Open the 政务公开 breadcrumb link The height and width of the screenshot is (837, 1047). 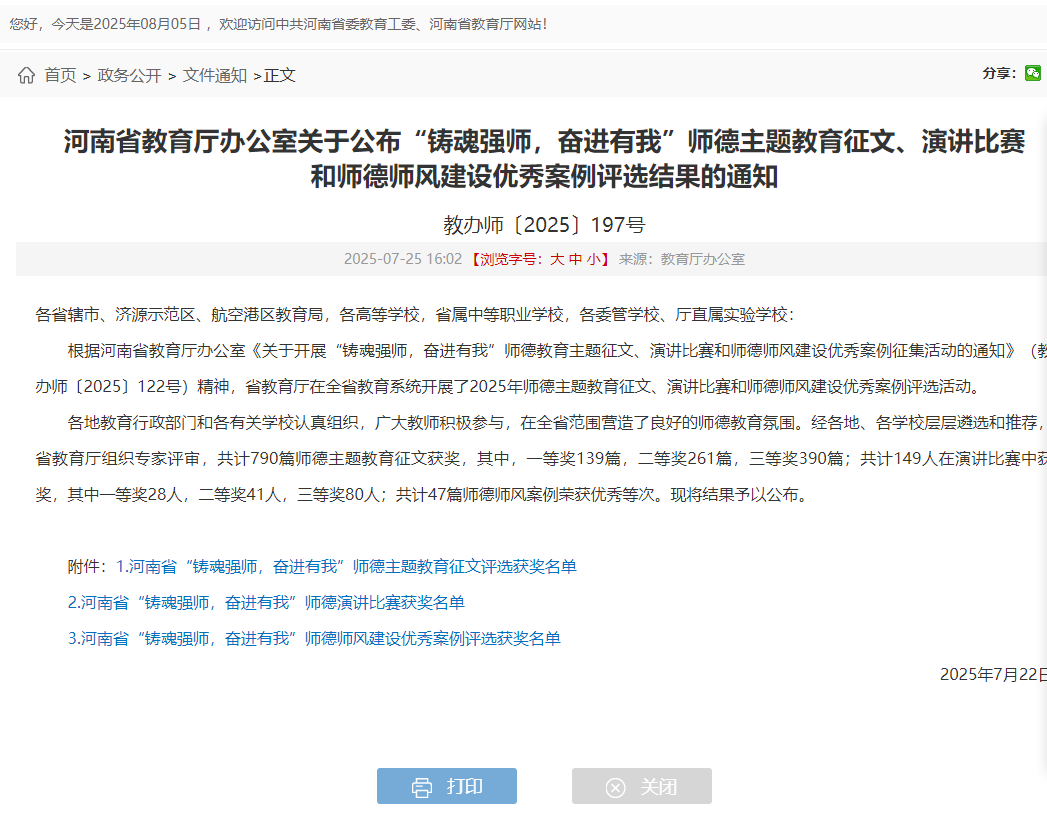(129, 75)
